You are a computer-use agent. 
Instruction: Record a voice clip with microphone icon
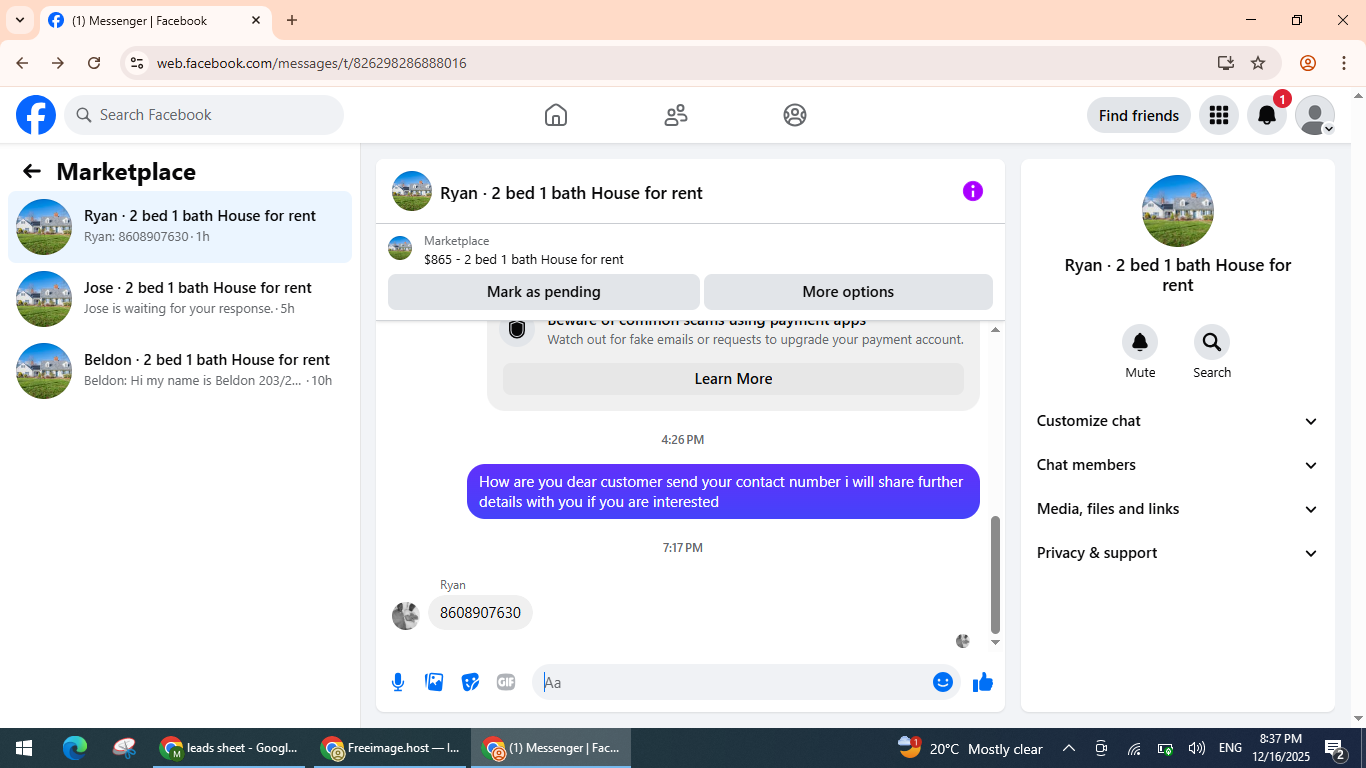point(398,682)
